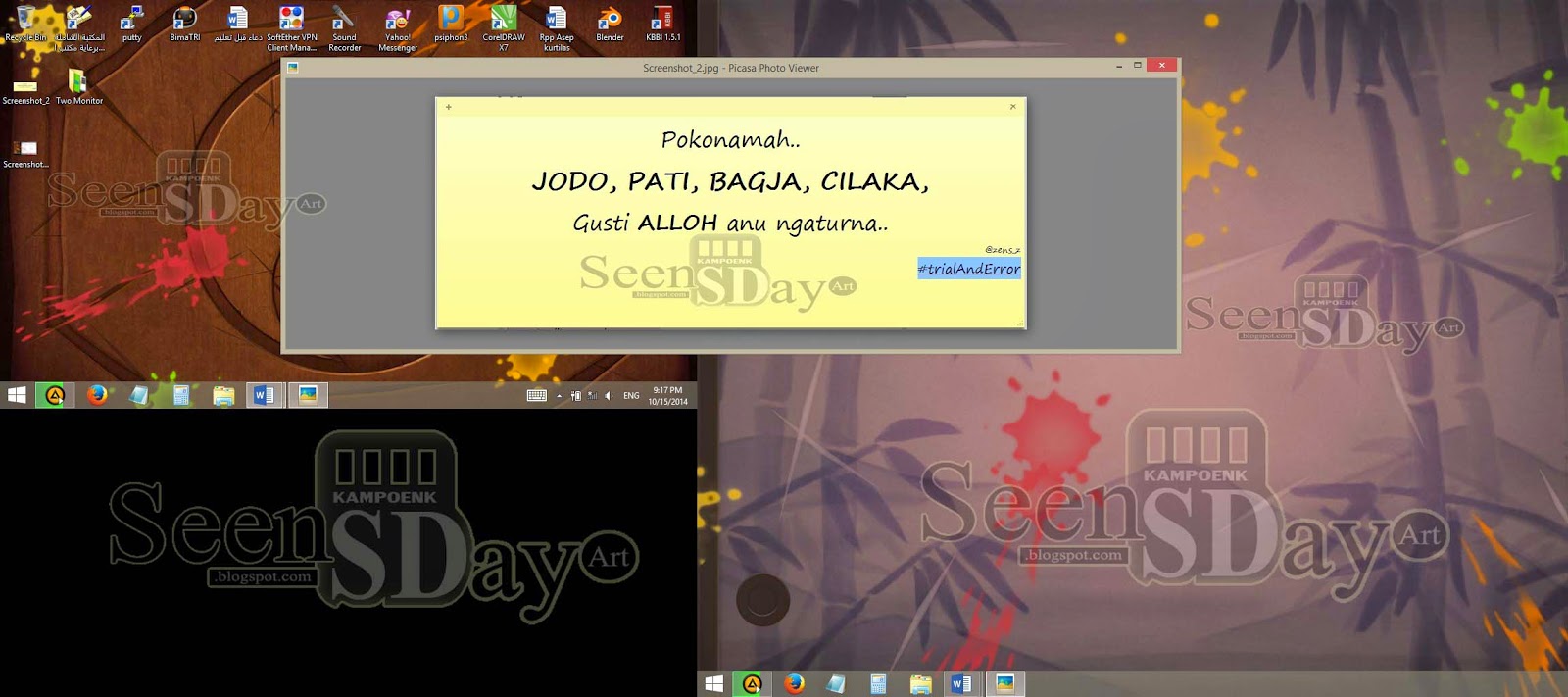Open Calculator on the taskbar with the clock
This screenshot has width=1568, height=697.
[x=181, y=395]
